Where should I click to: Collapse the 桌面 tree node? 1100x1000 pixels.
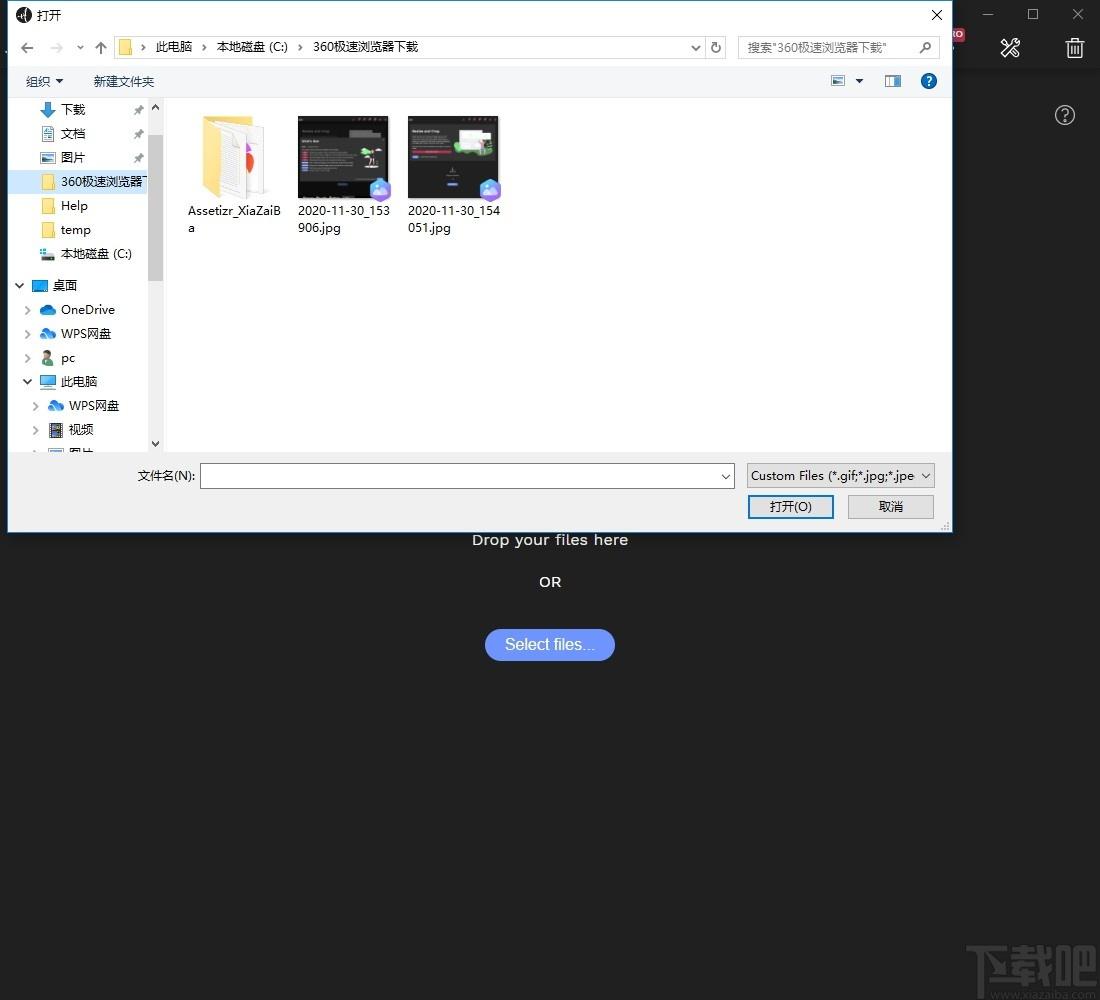click(x=20, y=286)
